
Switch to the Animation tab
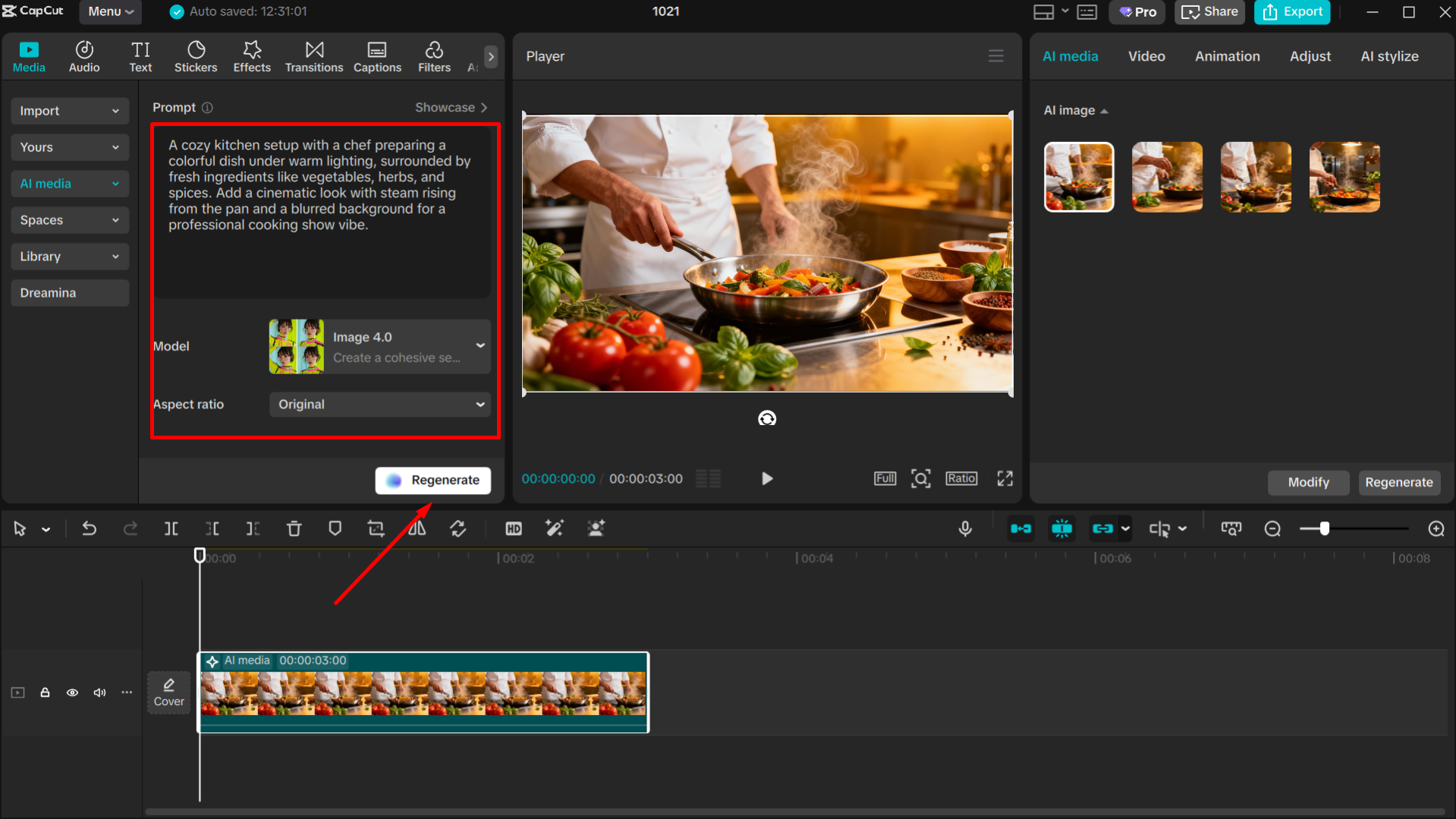1227,55
